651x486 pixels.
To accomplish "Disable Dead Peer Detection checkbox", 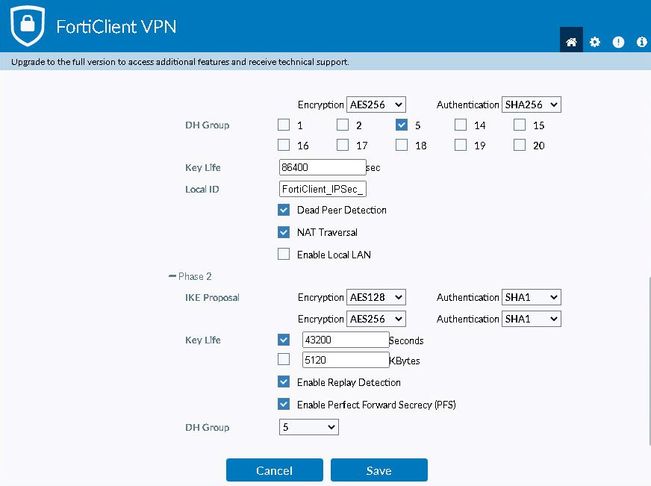I will 284,210.
